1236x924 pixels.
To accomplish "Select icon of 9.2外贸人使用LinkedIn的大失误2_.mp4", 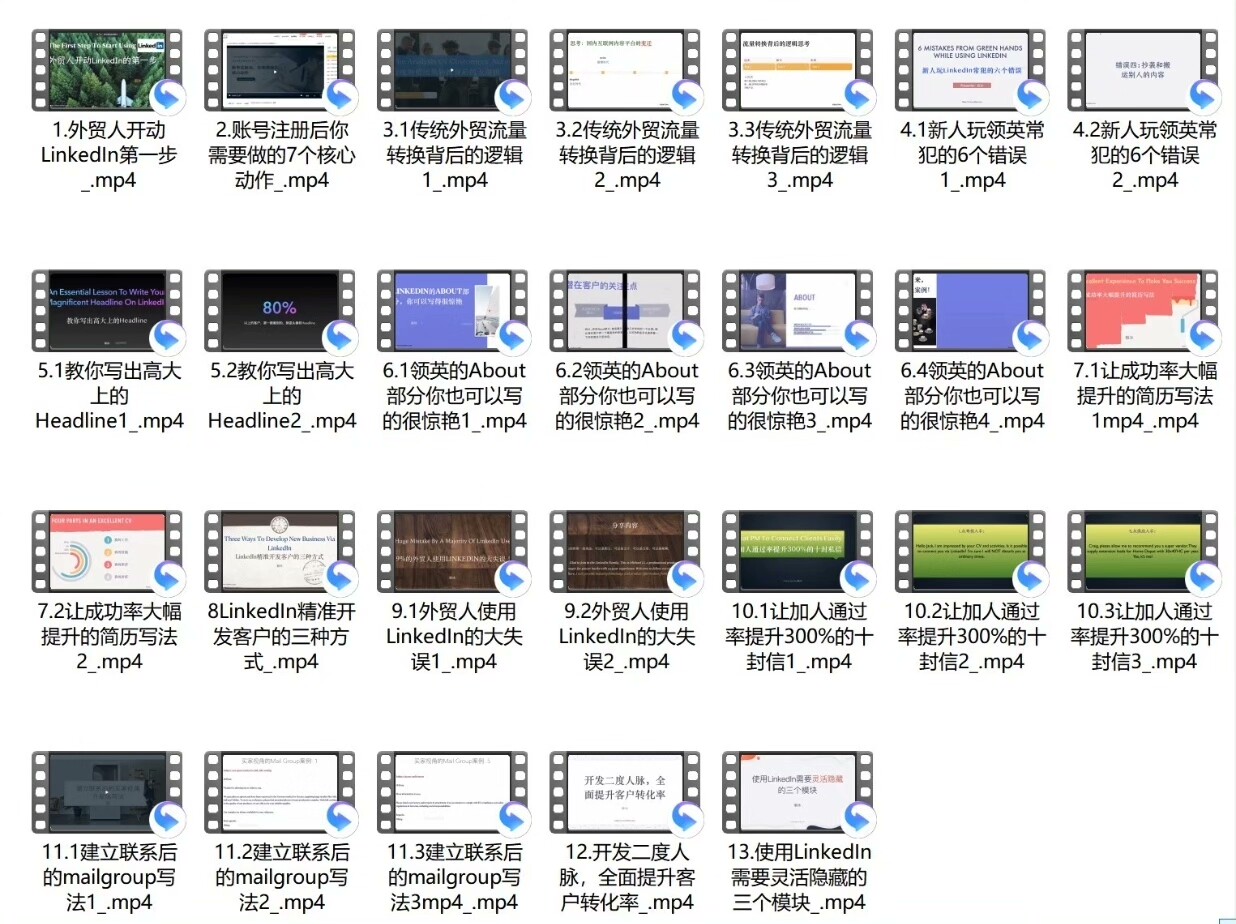I will pyautogui.click(x=626, y=551).
